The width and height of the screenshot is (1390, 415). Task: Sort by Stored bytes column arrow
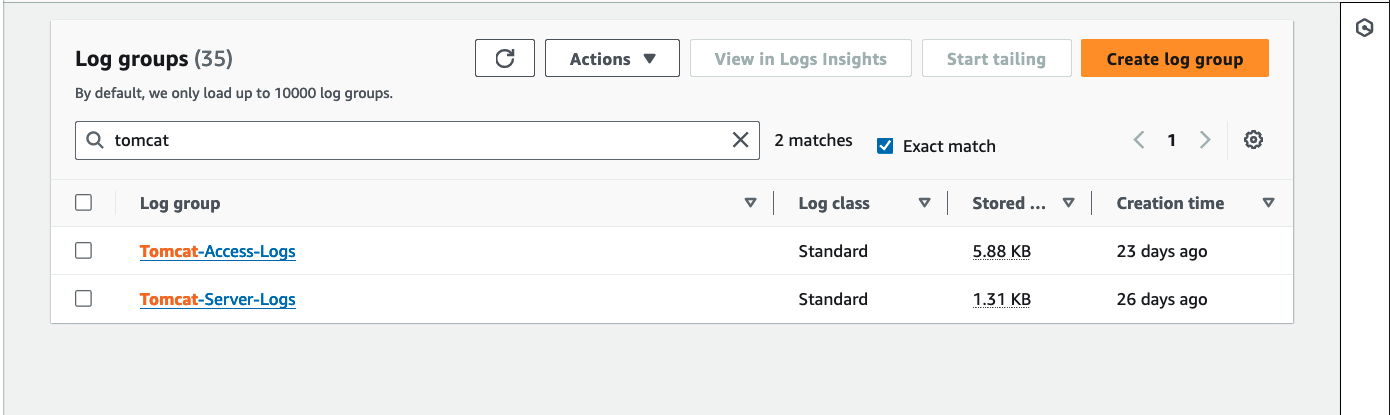[1068, 203]
